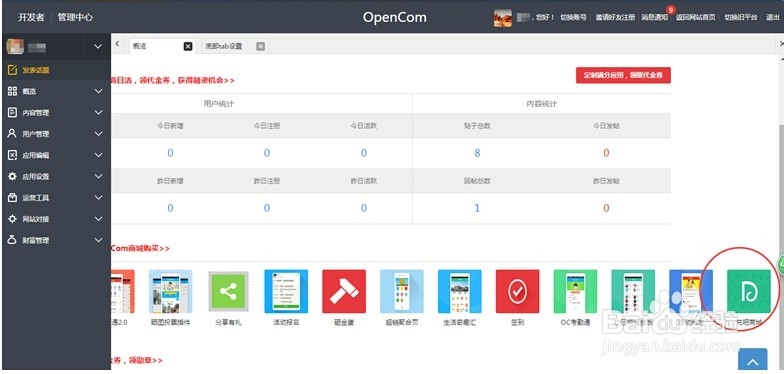
Task: Click the 帖子总数 value 8
Action: pyautogui.click(x=477, y=153)
